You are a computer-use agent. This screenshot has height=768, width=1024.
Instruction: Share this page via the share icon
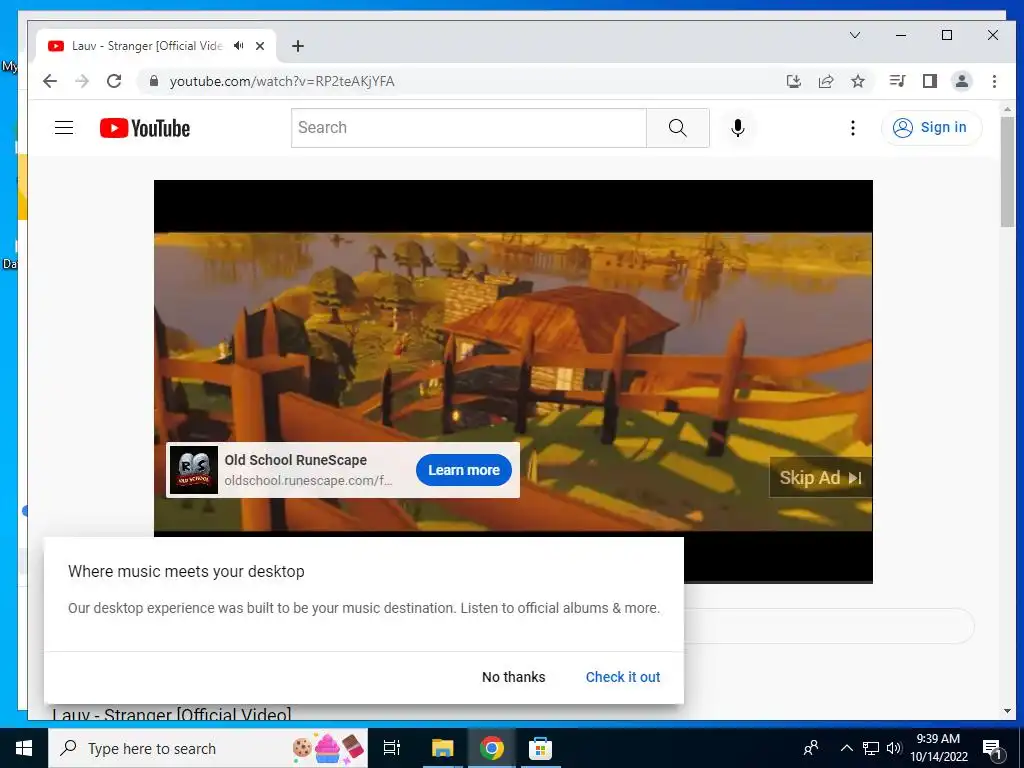point(826,81)
